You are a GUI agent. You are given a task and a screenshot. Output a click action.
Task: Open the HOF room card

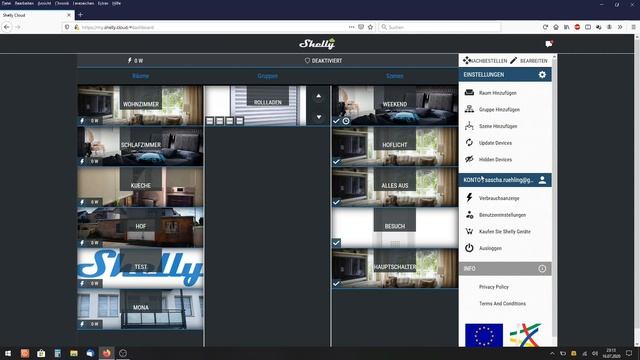pos(140,227)
